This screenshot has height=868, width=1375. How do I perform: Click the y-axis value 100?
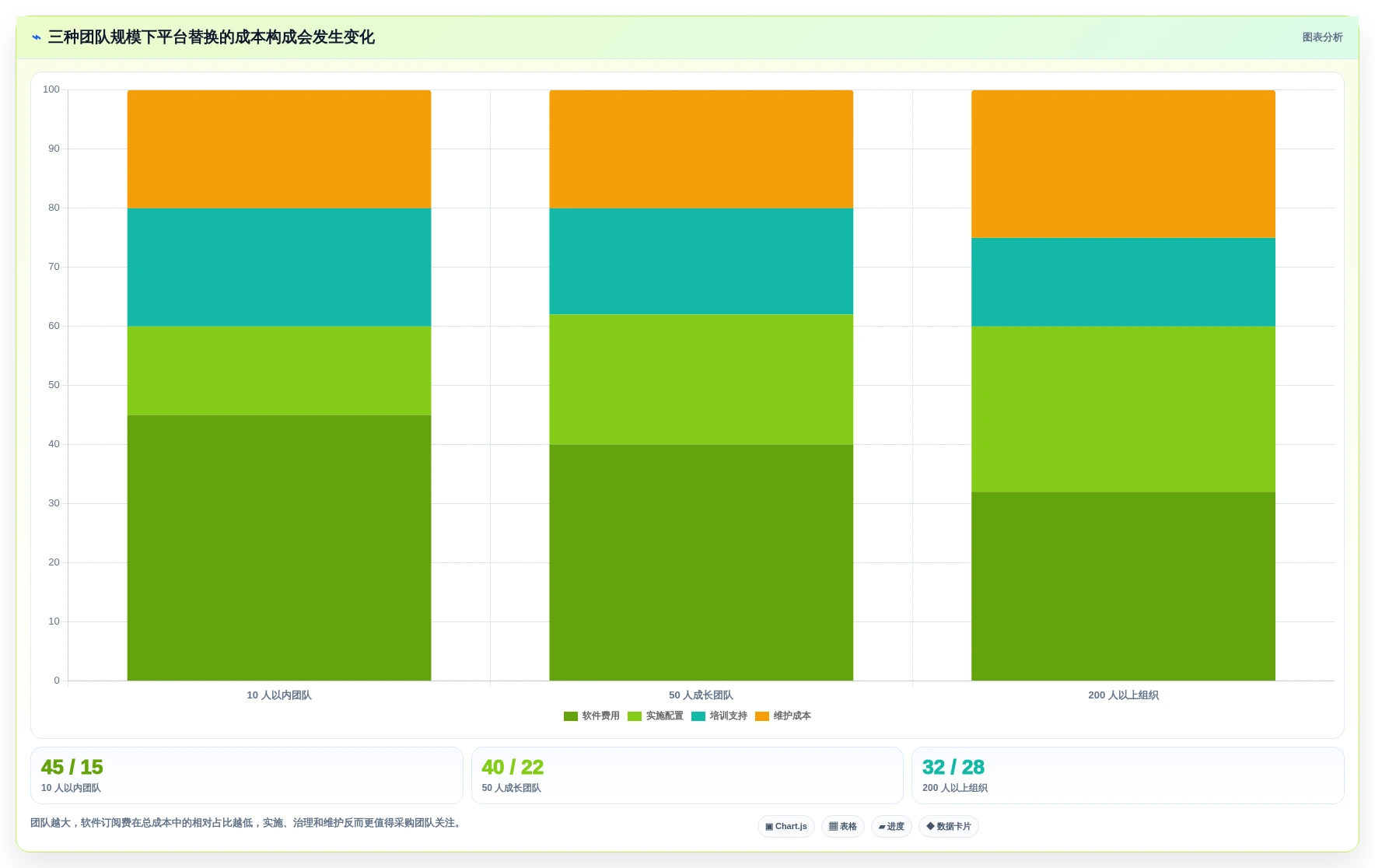pos(51,89)
